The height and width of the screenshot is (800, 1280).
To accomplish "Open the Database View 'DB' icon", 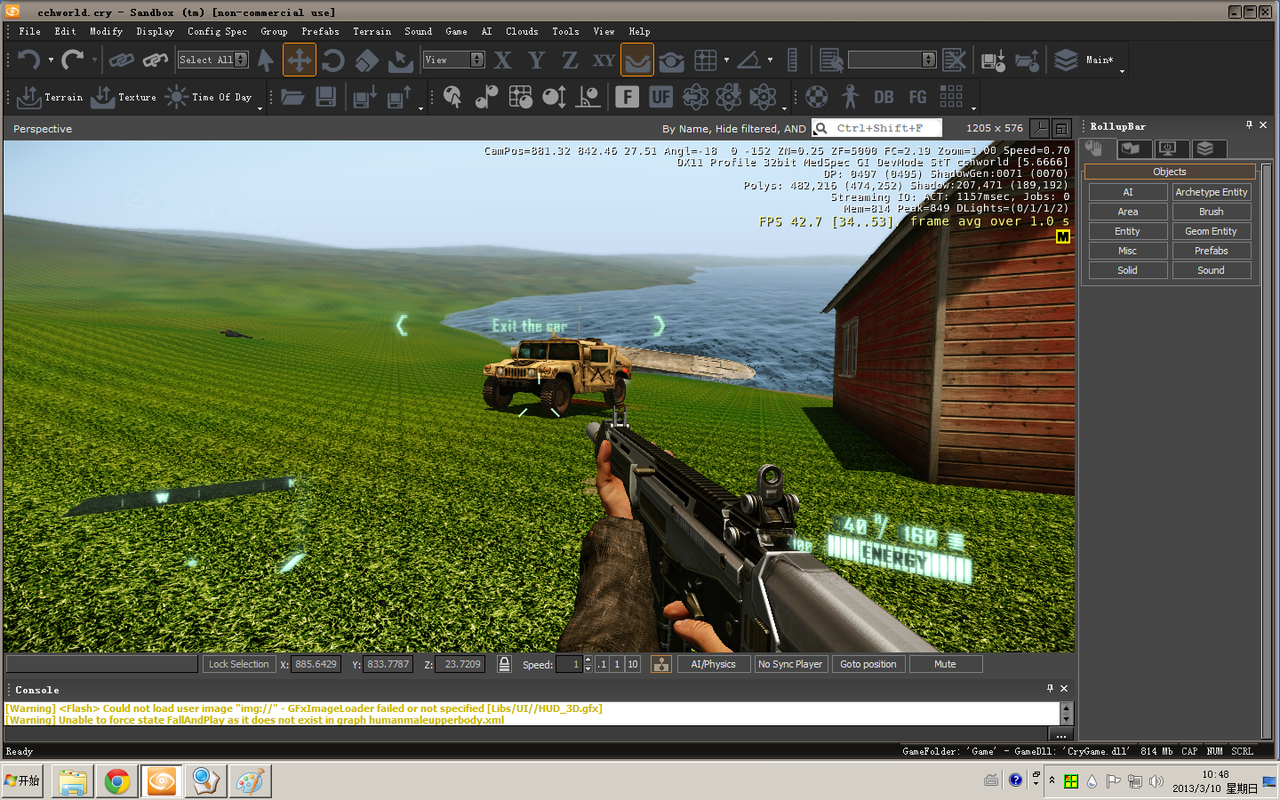I will pos(884,97).
